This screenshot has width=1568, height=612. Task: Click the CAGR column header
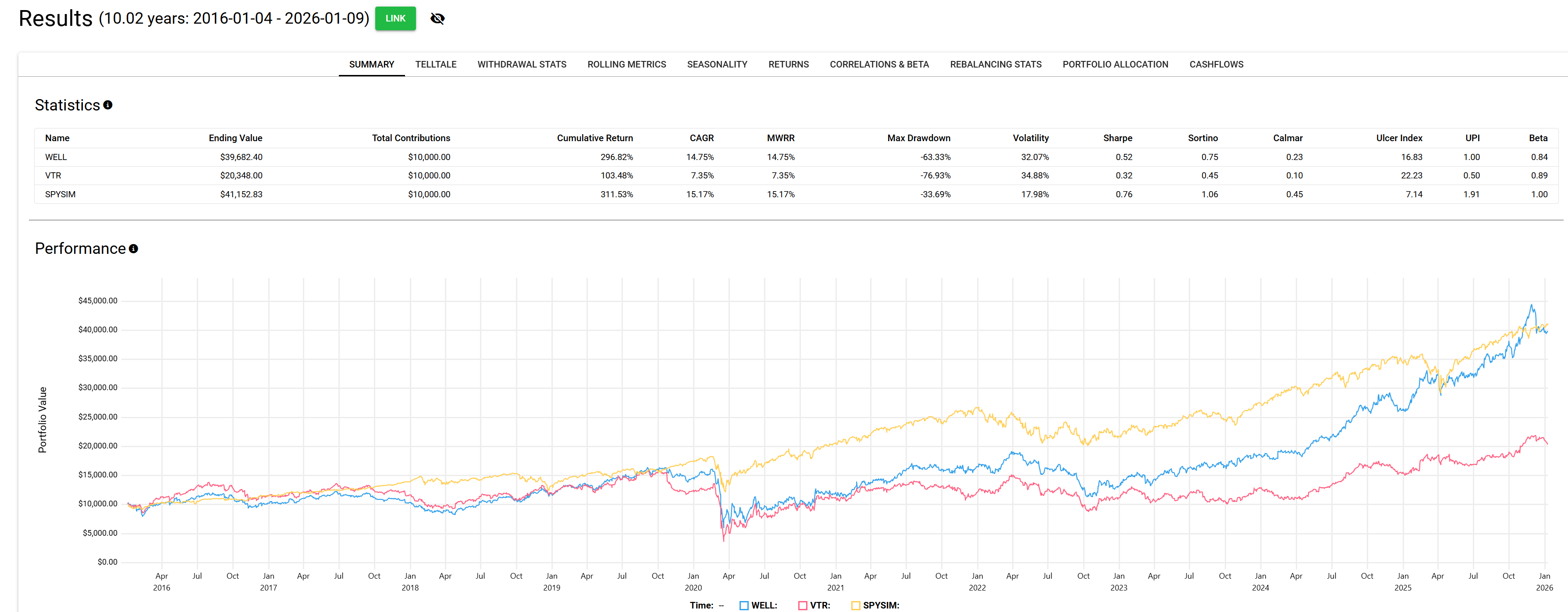coord(701,138)
